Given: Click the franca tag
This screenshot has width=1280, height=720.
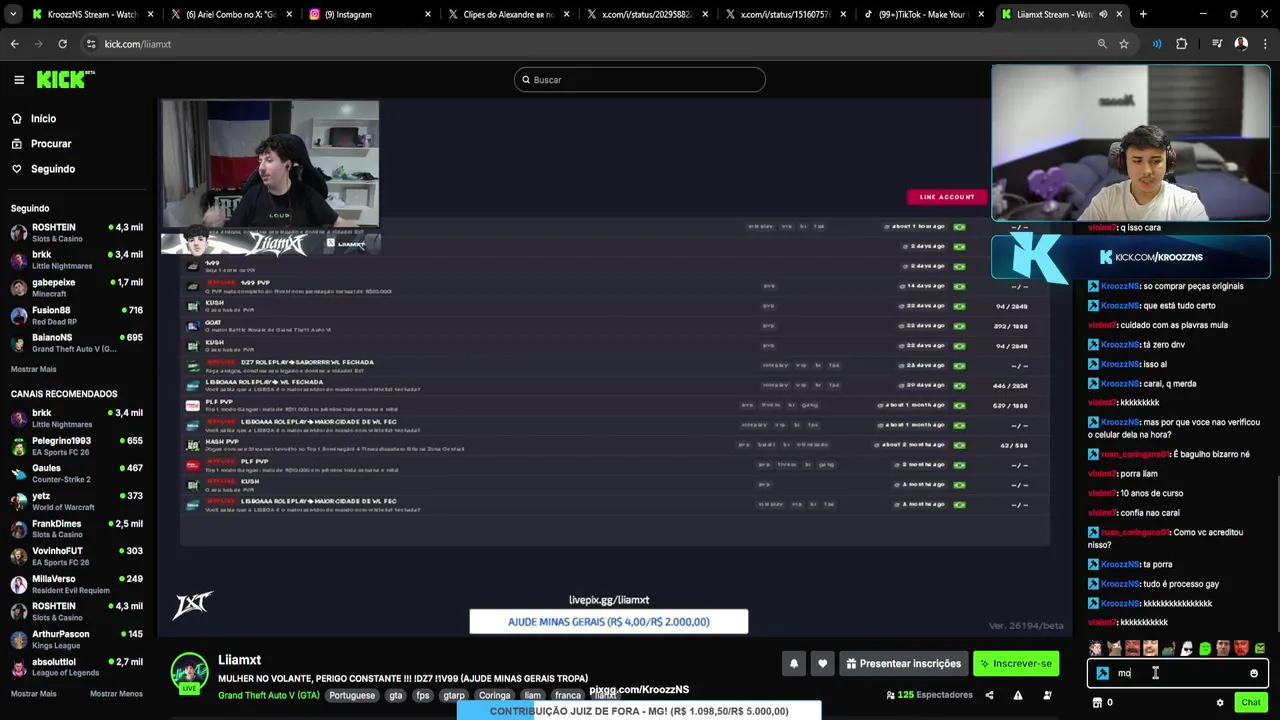Looking at the screenshot, I should click(x=568, y=695).
